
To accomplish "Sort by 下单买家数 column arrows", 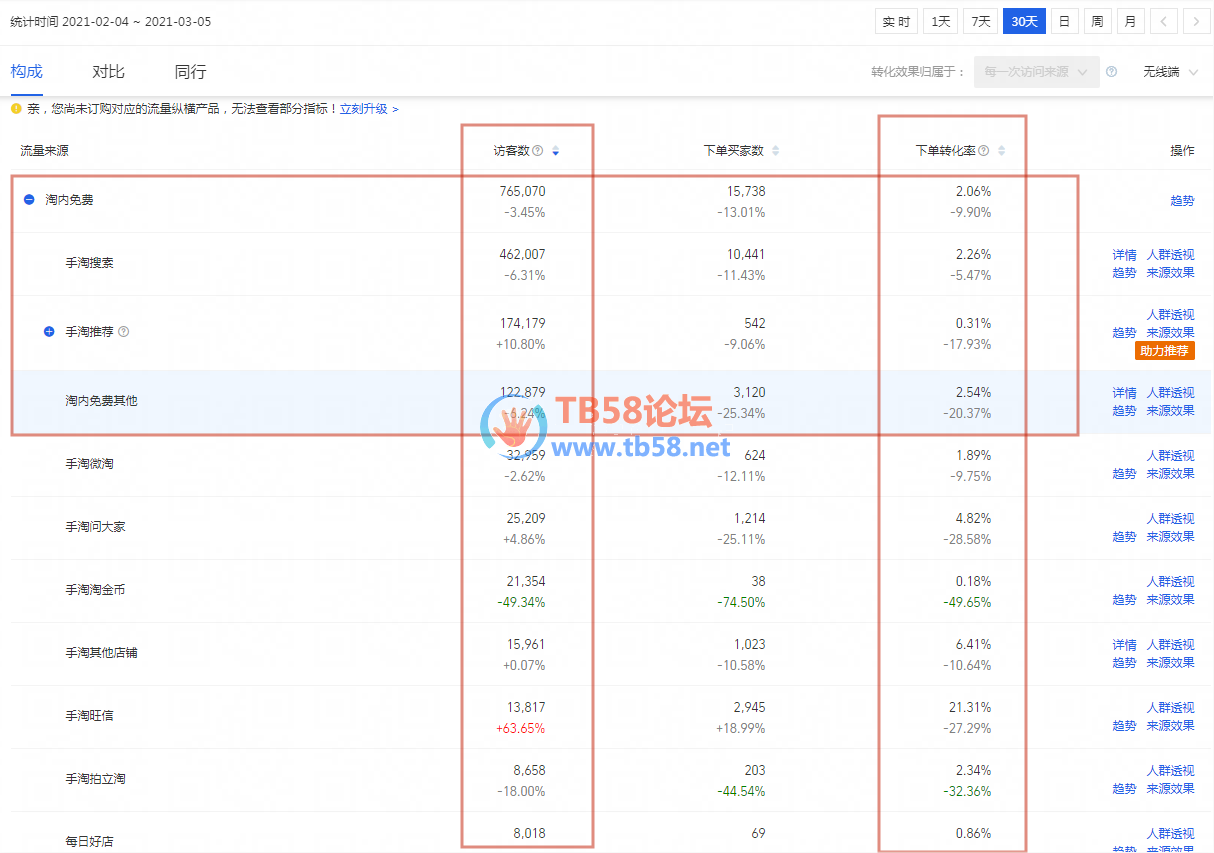I will (x=775, y=151).
